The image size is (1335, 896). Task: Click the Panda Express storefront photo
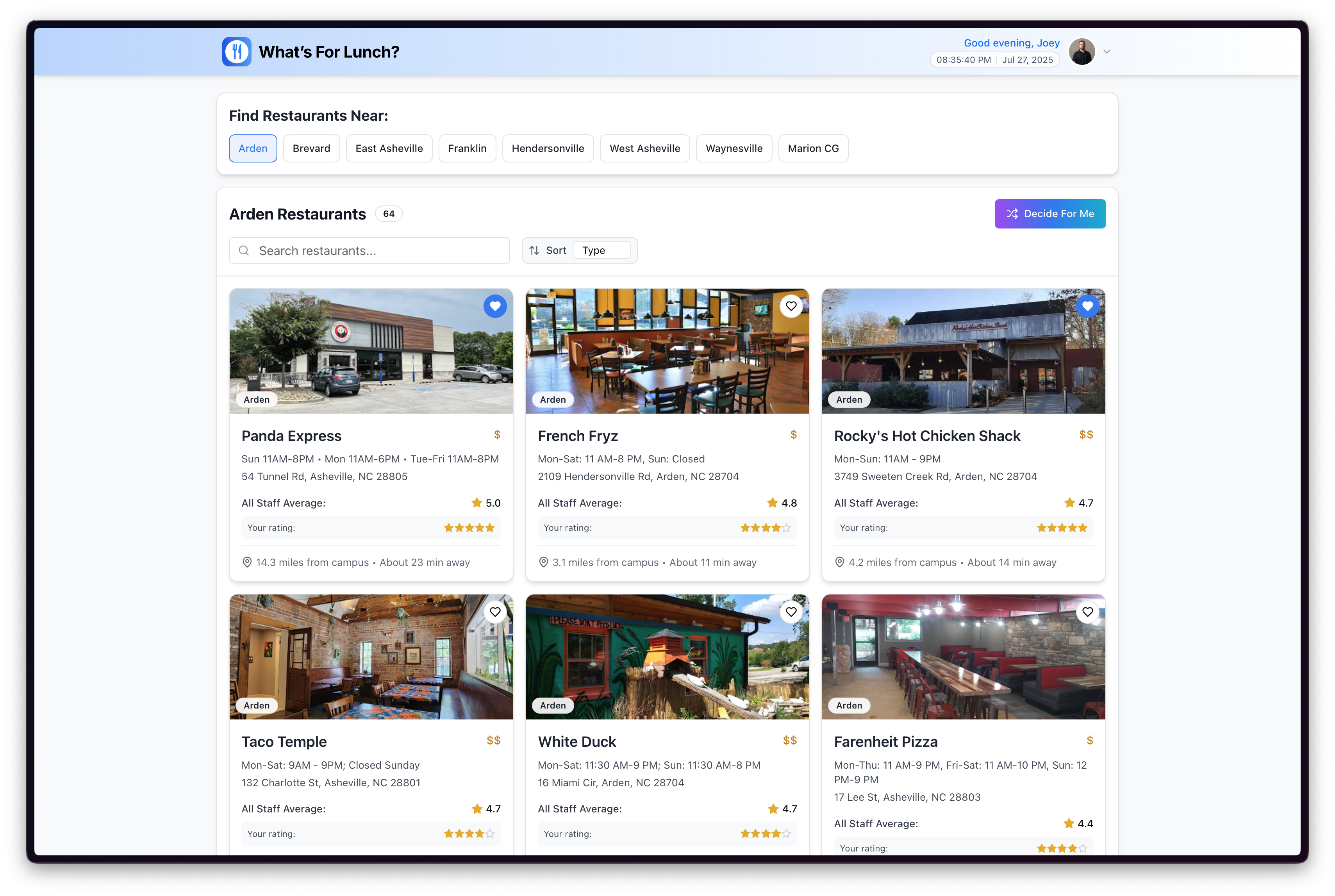click(x=371, y=351)
